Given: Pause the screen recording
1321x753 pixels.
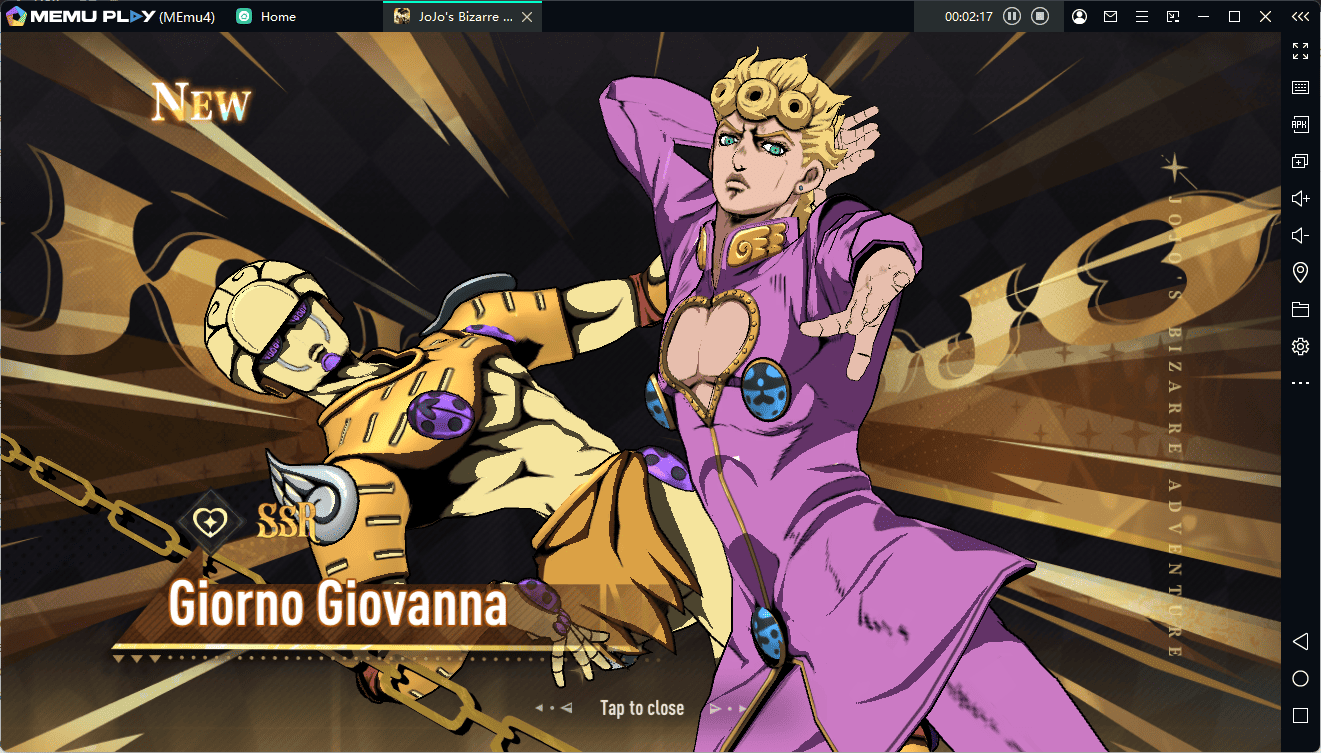Looking at the screenshot, I should [1012, 16].
